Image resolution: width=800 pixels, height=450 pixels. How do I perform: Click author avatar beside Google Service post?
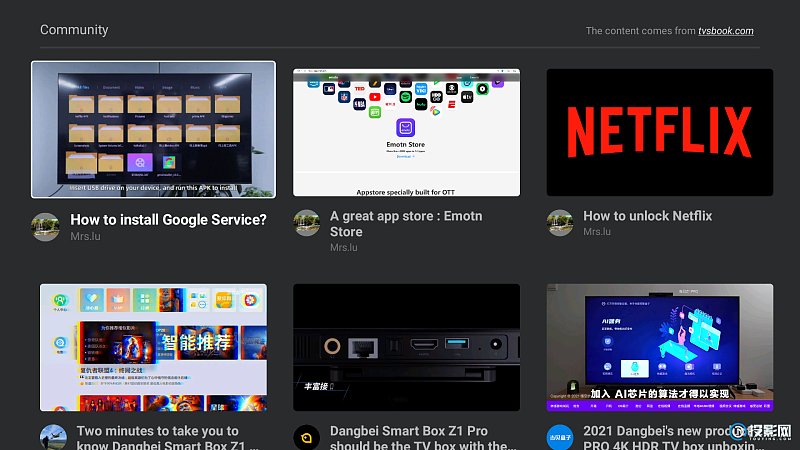[x=45, y=227]
